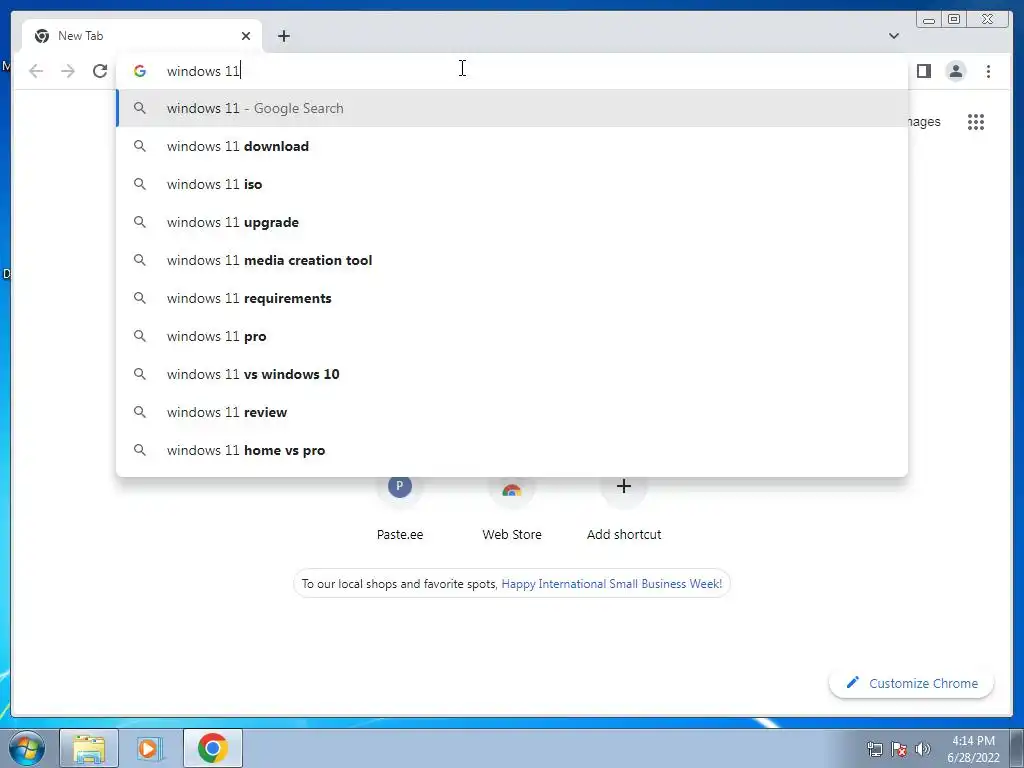Click the Google logo in the address bar
1024x768 pixels.
pyautogui.click(x=140, y=71)
